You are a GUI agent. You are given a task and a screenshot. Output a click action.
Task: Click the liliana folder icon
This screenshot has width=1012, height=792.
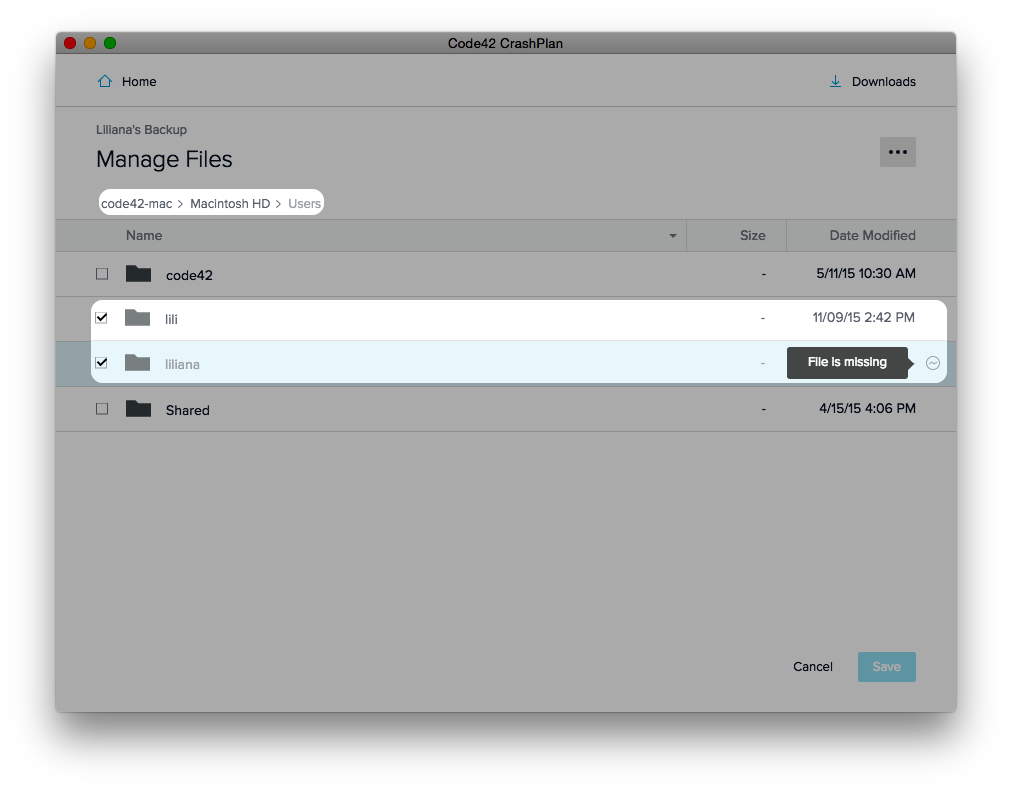(138, 363)
